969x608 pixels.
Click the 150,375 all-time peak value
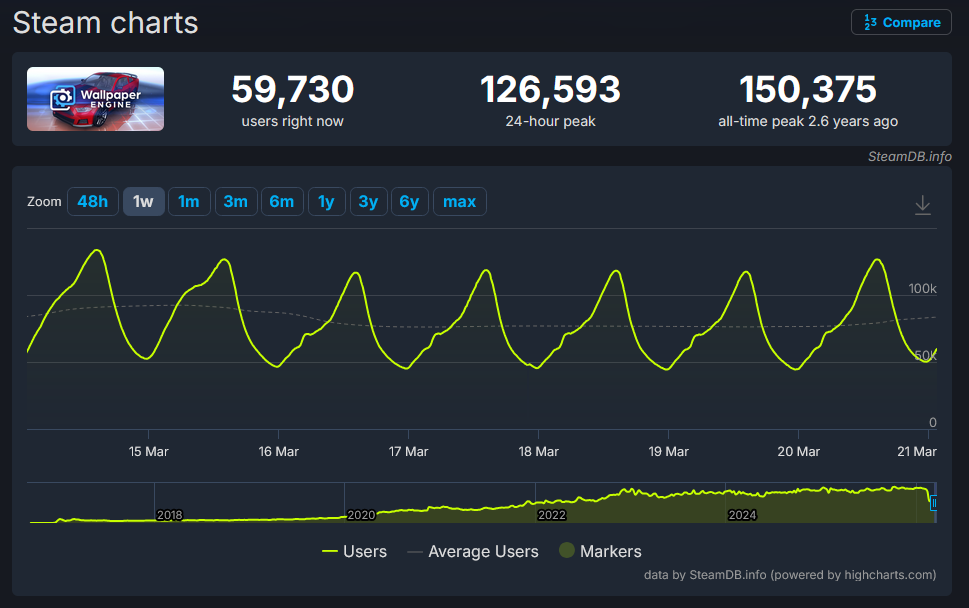click(x=808, y=90)
